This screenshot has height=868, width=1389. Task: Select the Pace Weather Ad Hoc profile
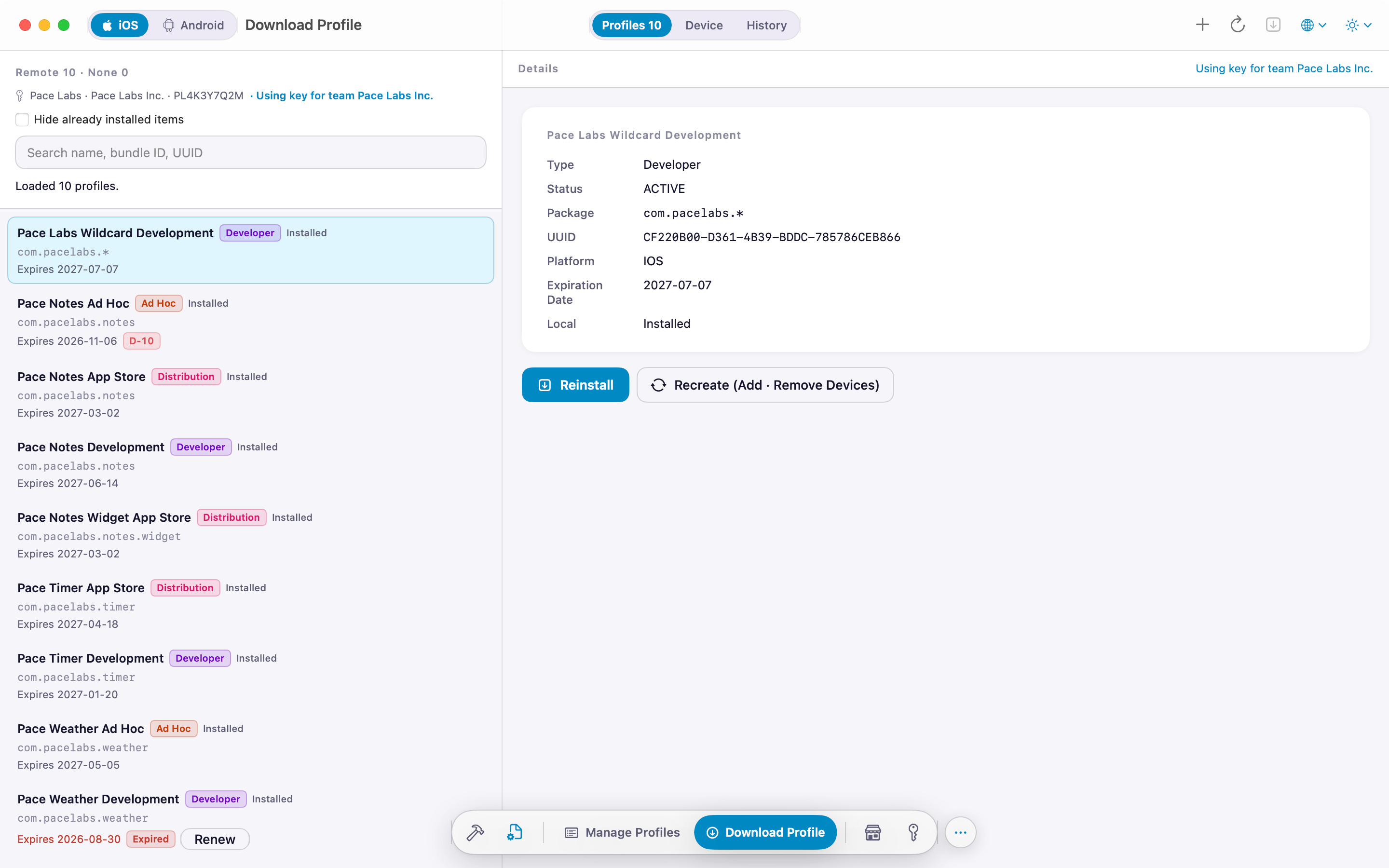click(251, 746)
